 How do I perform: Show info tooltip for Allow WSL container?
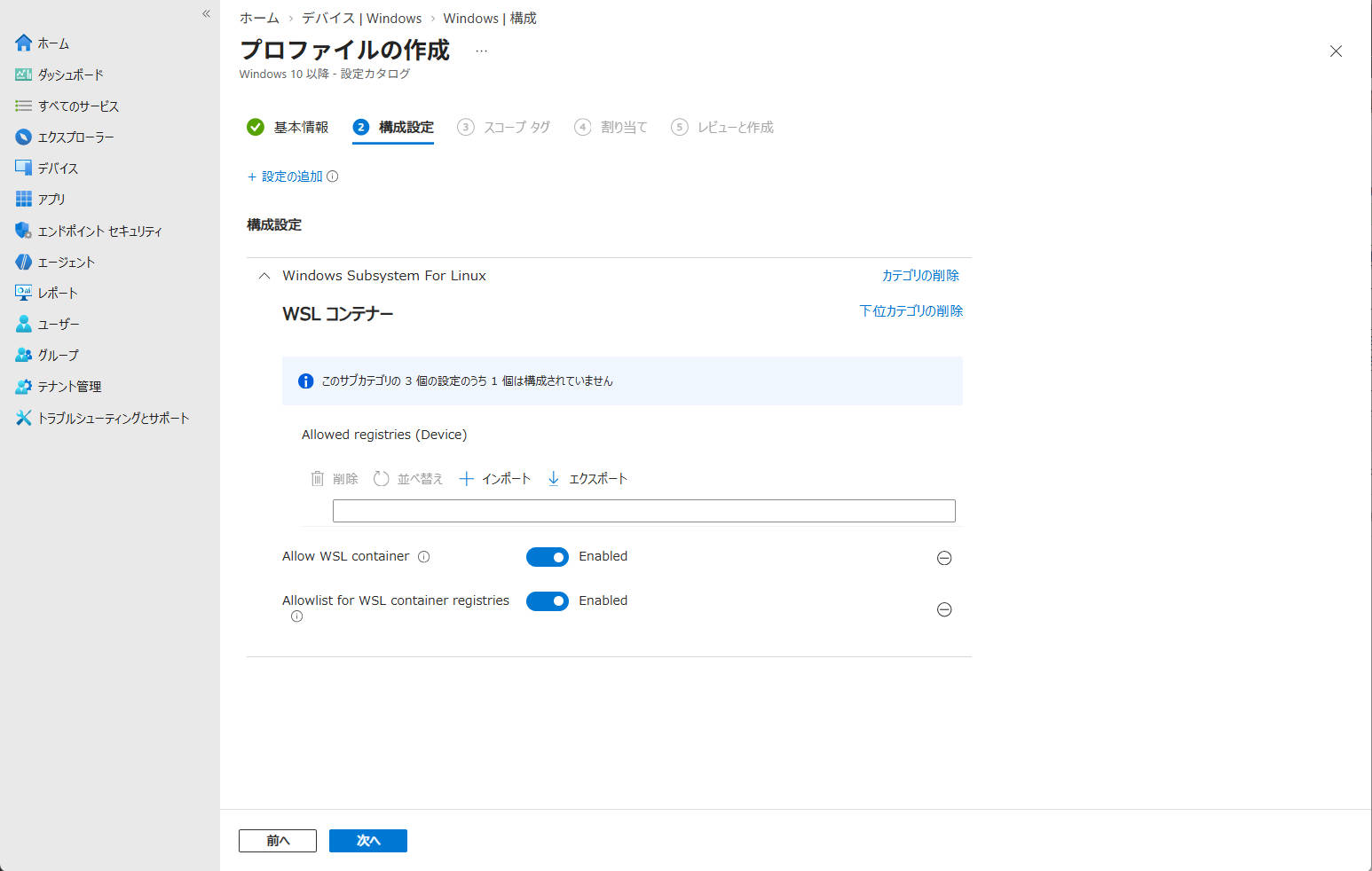click(x=424, y=557)
